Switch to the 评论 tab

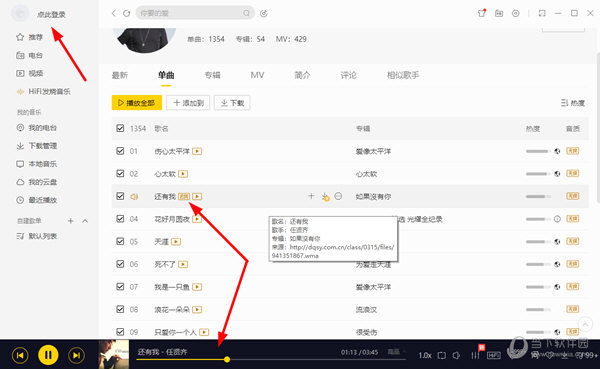click(x=349, y=75)
